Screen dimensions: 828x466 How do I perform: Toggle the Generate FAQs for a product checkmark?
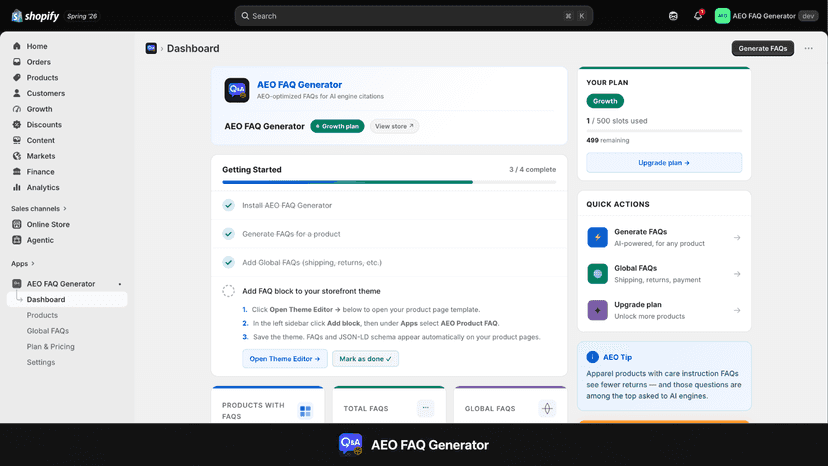[228, 234]
